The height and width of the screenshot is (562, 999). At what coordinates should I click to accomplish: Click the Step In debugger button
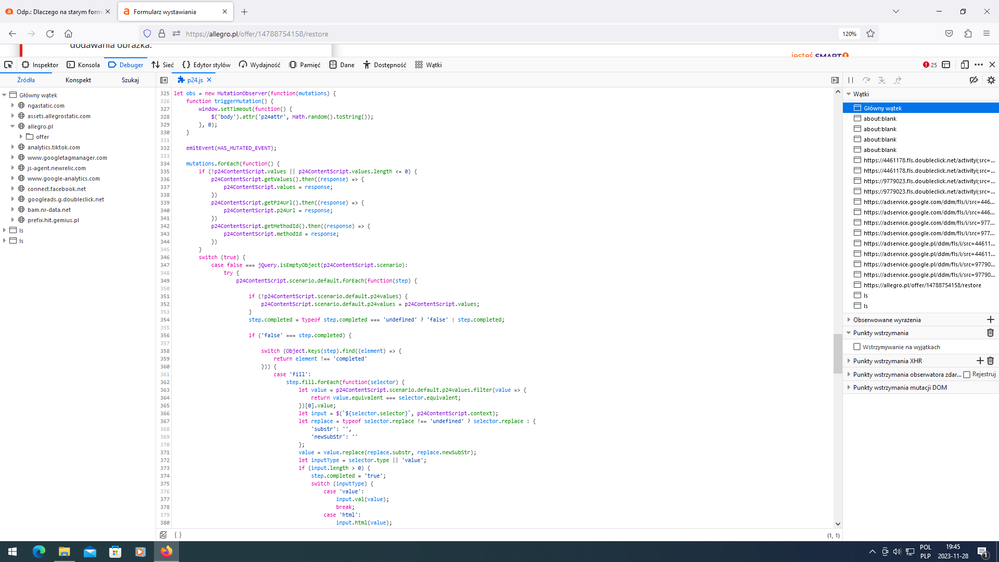pos(882,80)
